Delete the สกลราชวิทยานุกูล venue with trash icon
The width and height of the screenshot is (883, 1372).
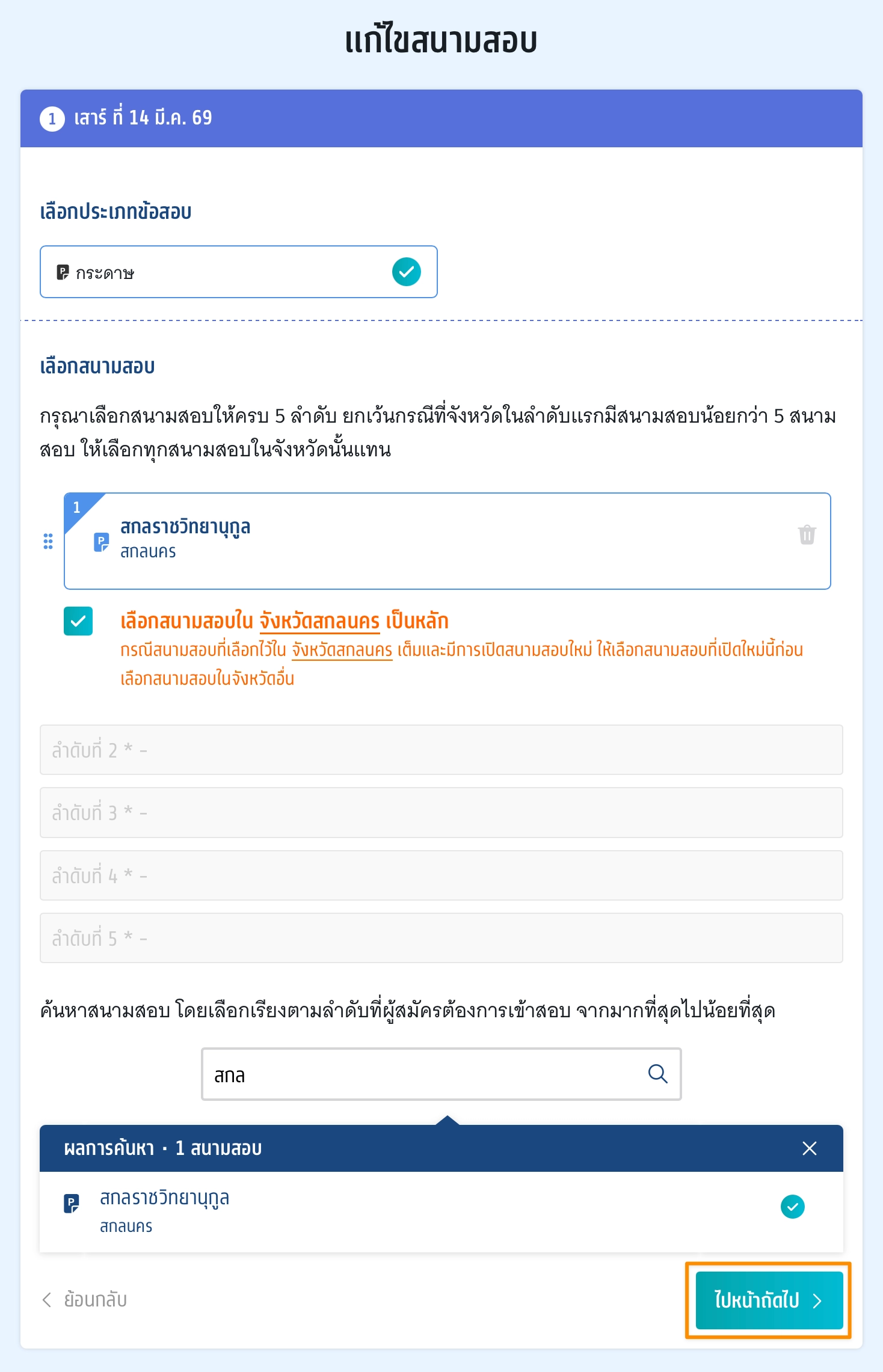coord(807,534)
